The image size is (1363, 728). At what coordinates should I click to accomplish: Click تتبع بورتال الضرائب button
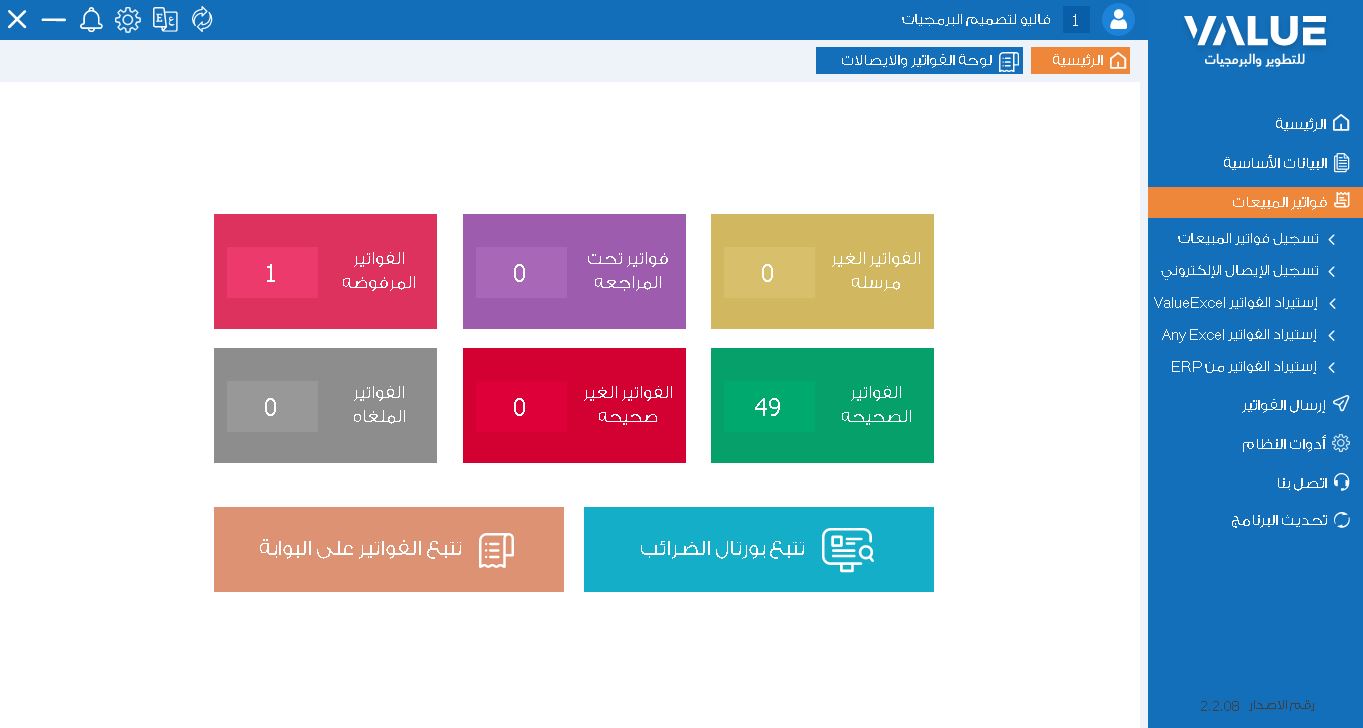coord(759,549)
